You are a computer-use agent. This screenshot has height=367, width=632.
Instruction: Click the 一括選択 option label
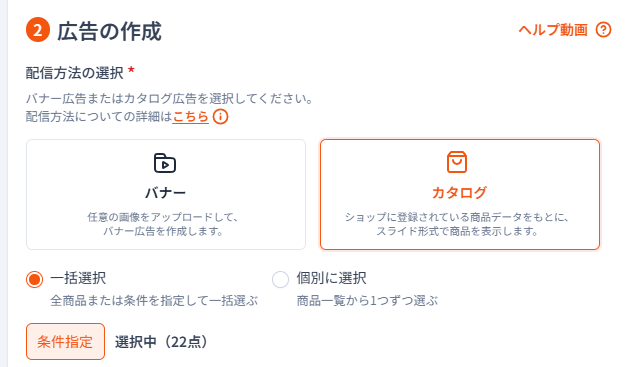pos(78,278)
